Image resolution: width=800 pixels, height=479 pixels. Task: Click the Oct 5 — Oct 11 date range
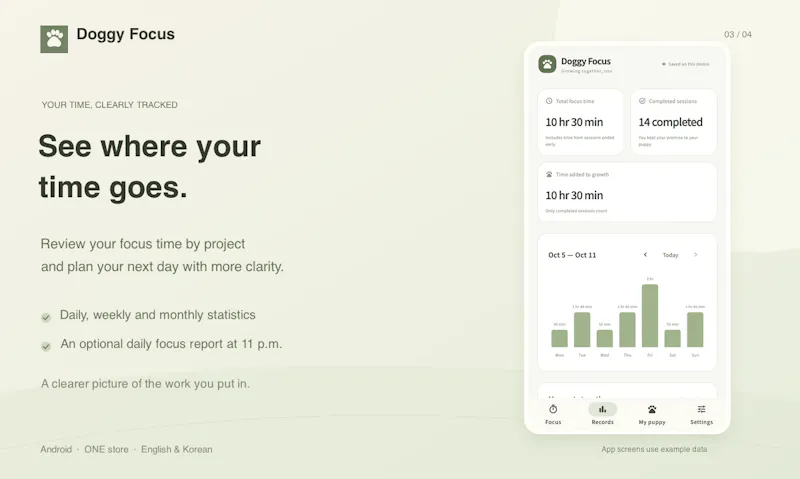pos(572,255)
